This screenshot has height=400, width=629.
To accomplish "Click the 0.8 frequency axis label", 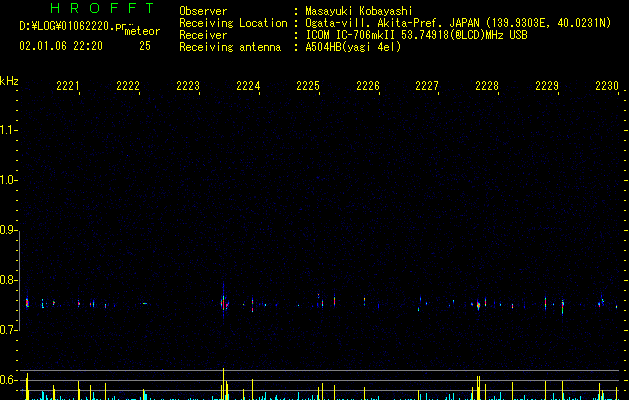I will 8,280.
